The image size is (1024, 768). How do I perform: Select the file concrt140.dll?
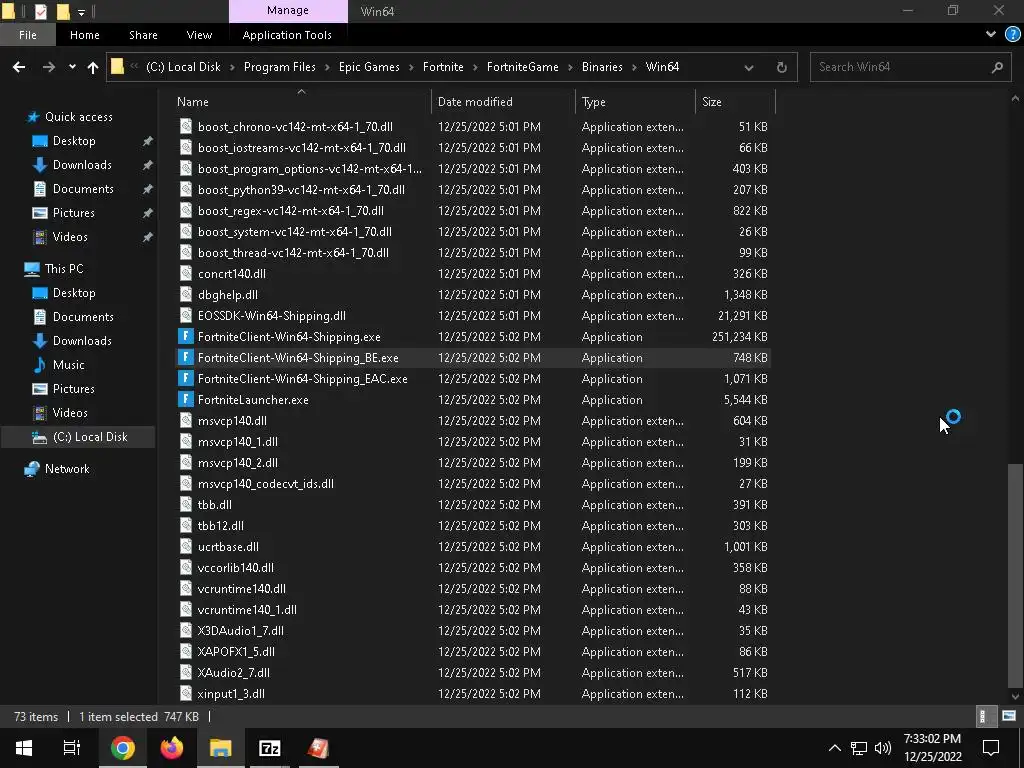point(232,274)
